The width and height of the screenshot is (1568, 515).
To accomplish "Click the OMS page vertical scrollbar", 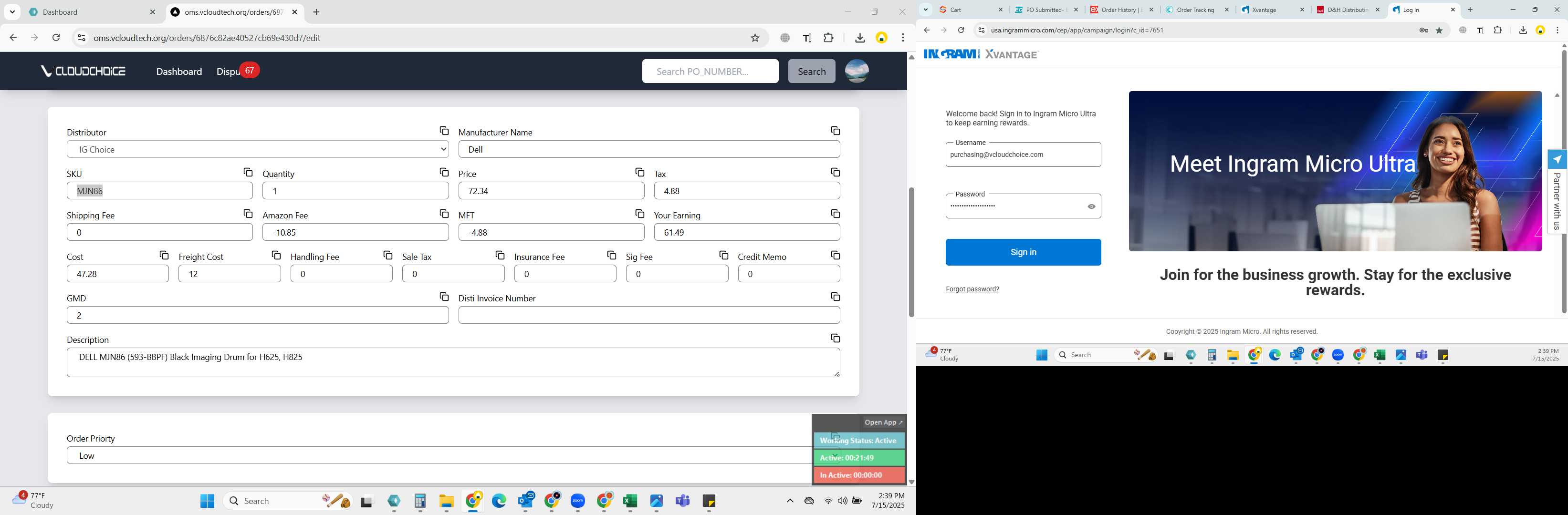I will [x=911, y=252].
